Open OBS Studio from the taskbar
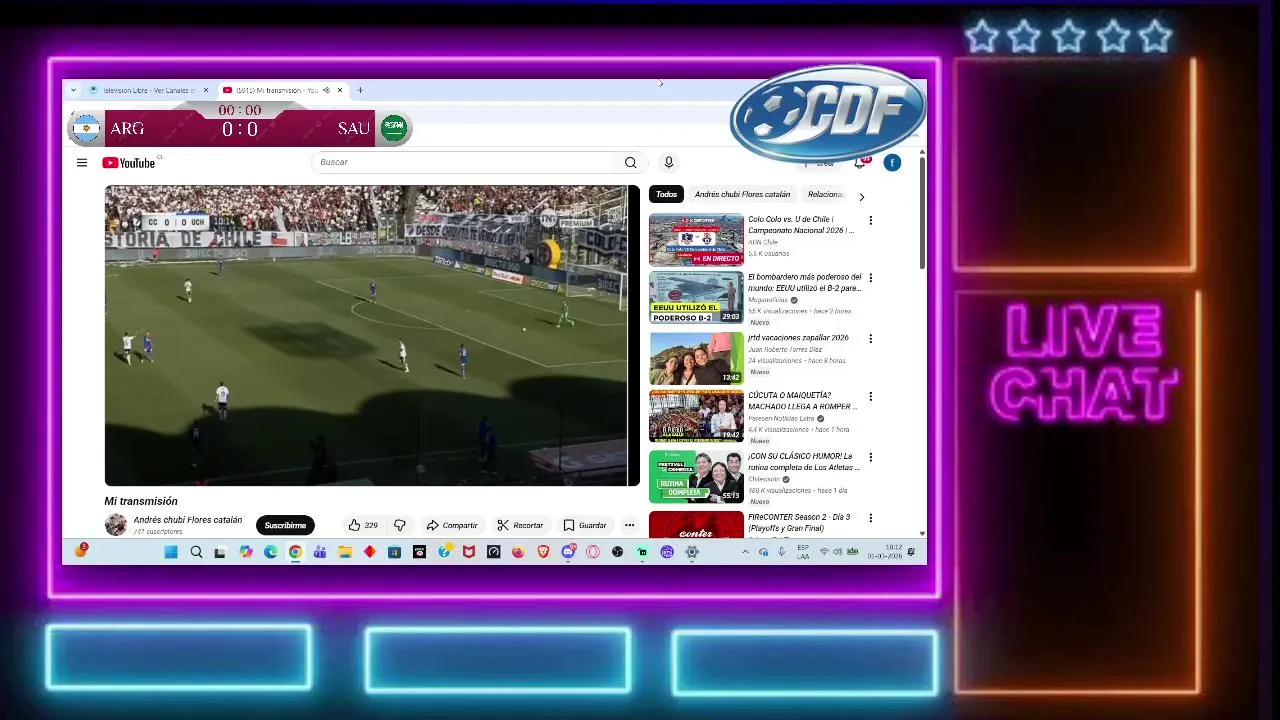The width and height of the screenshot is (1280, 720). coord(617,552)
